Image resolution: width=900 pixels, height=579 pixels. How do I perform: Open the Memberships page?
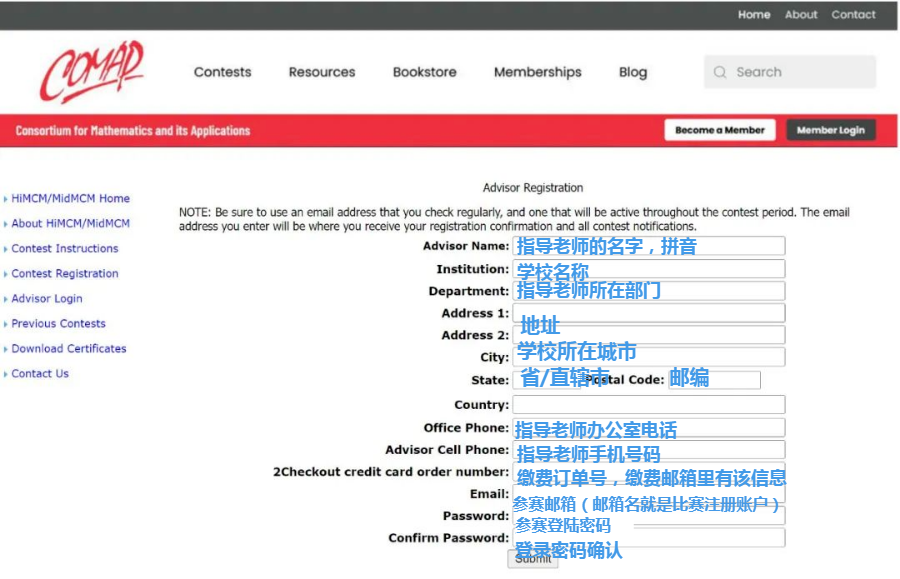pyautogui.click(x=537, y=72)
